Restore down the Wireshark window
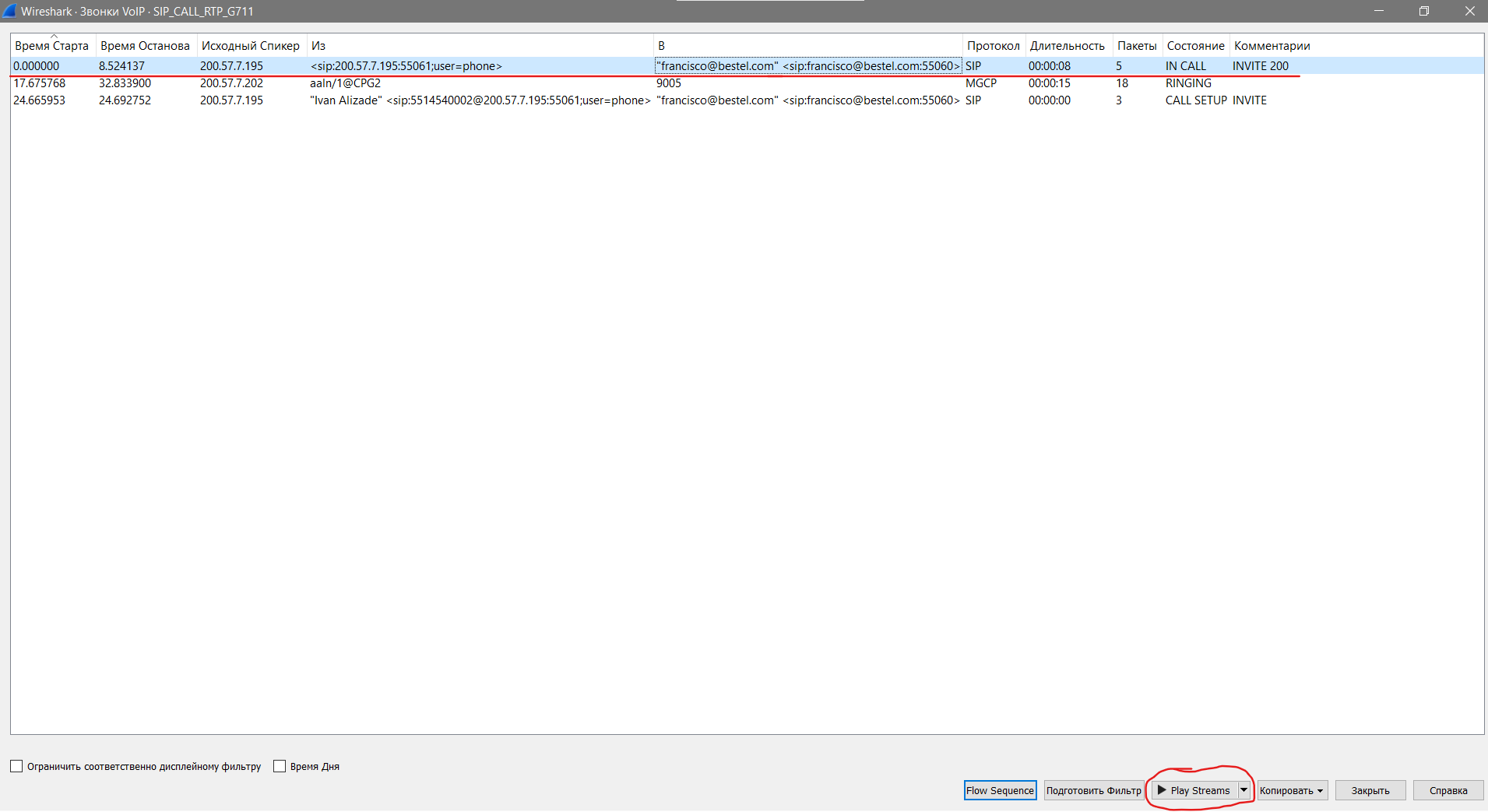 coord(1424,11)
